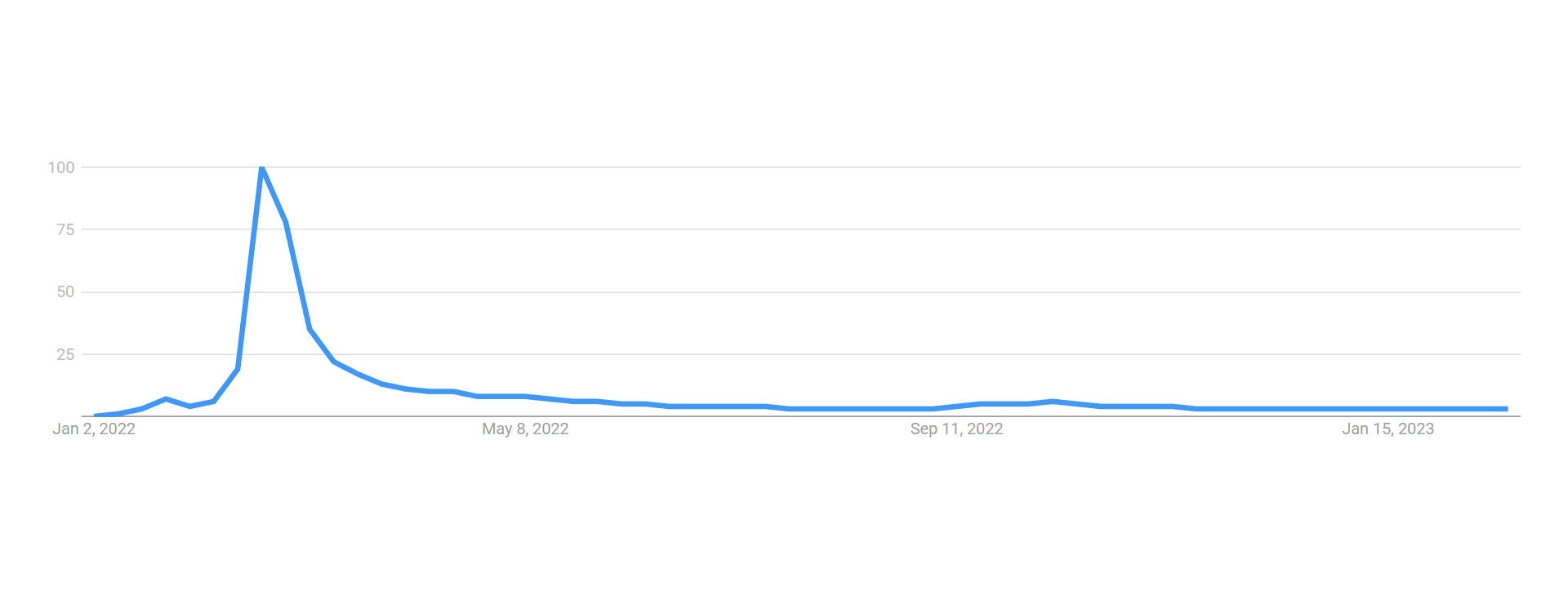Select the Jan 15, 2023 date label

coord(1388,429)
